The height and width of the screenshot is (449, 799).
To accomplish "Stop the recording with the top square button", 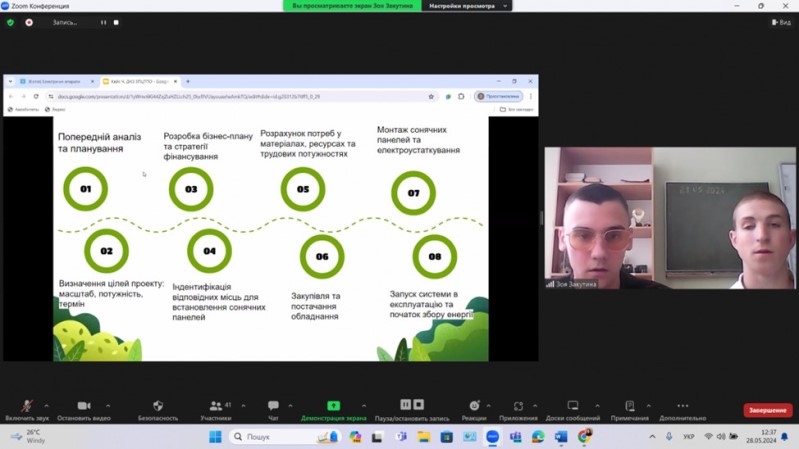I will click(x=116, y=22).
